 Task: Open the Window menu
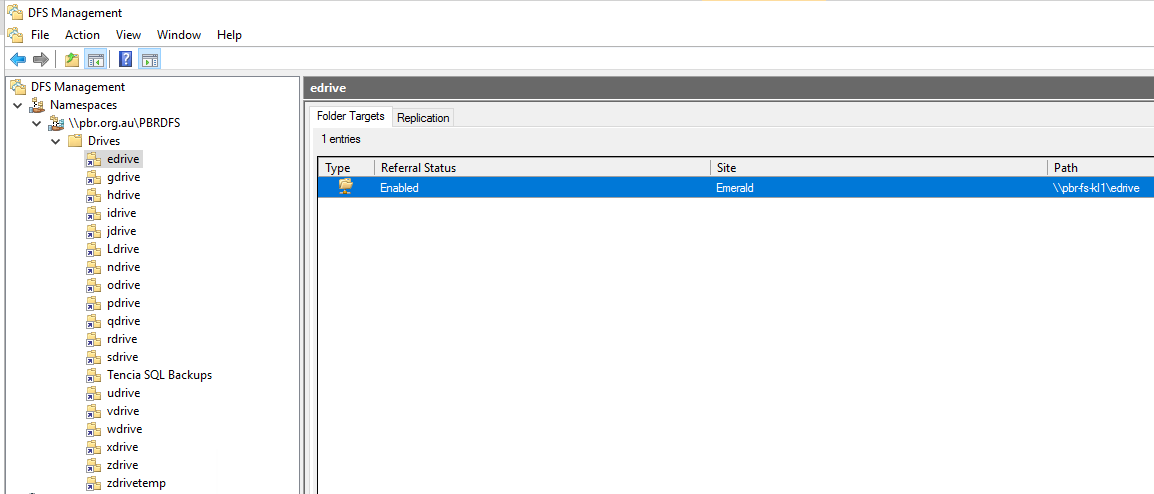[x=179, y=35]
